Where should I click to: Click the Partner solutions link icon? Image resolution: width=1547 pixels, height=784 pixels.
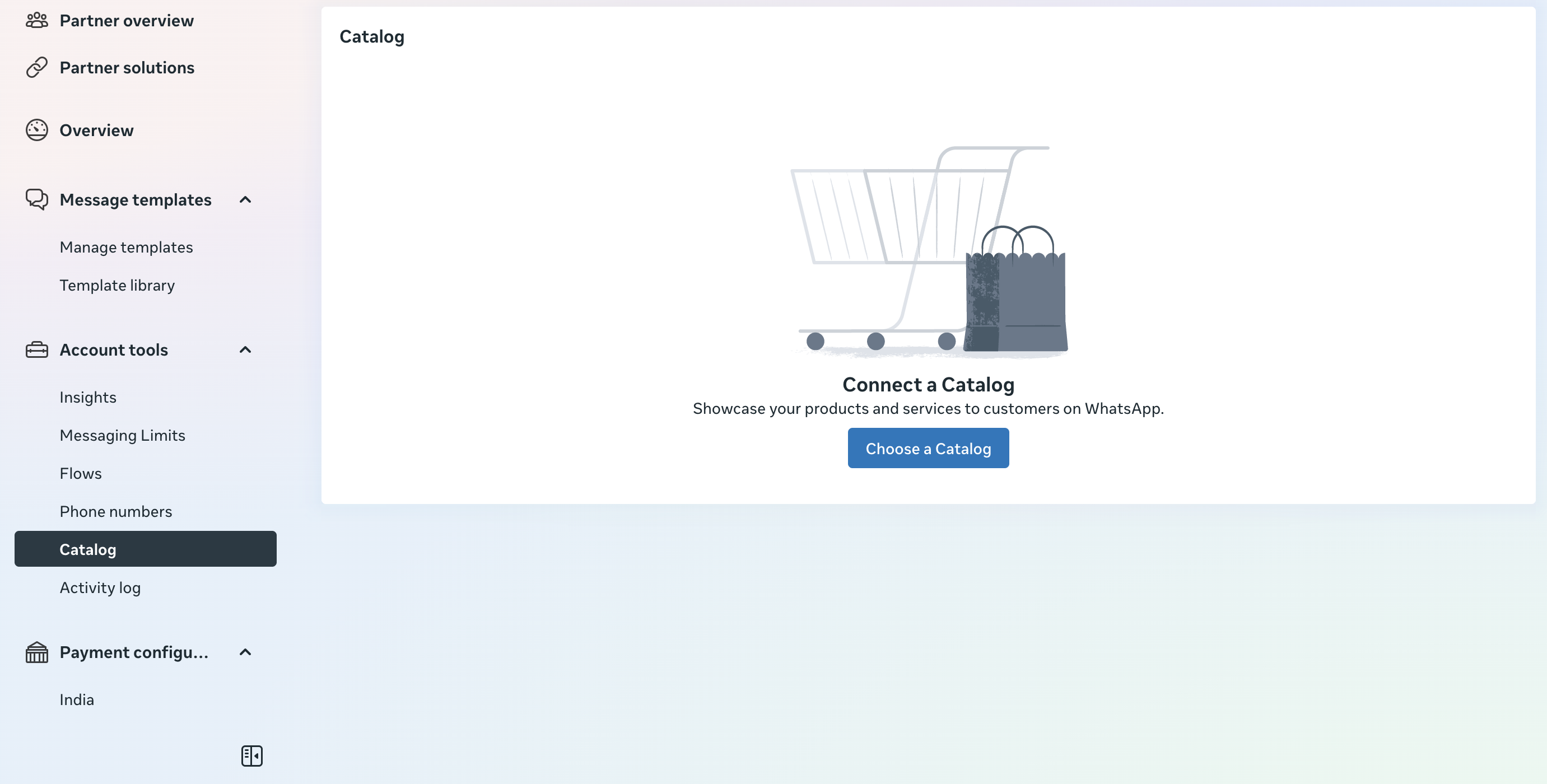click(x=36, y=67)
